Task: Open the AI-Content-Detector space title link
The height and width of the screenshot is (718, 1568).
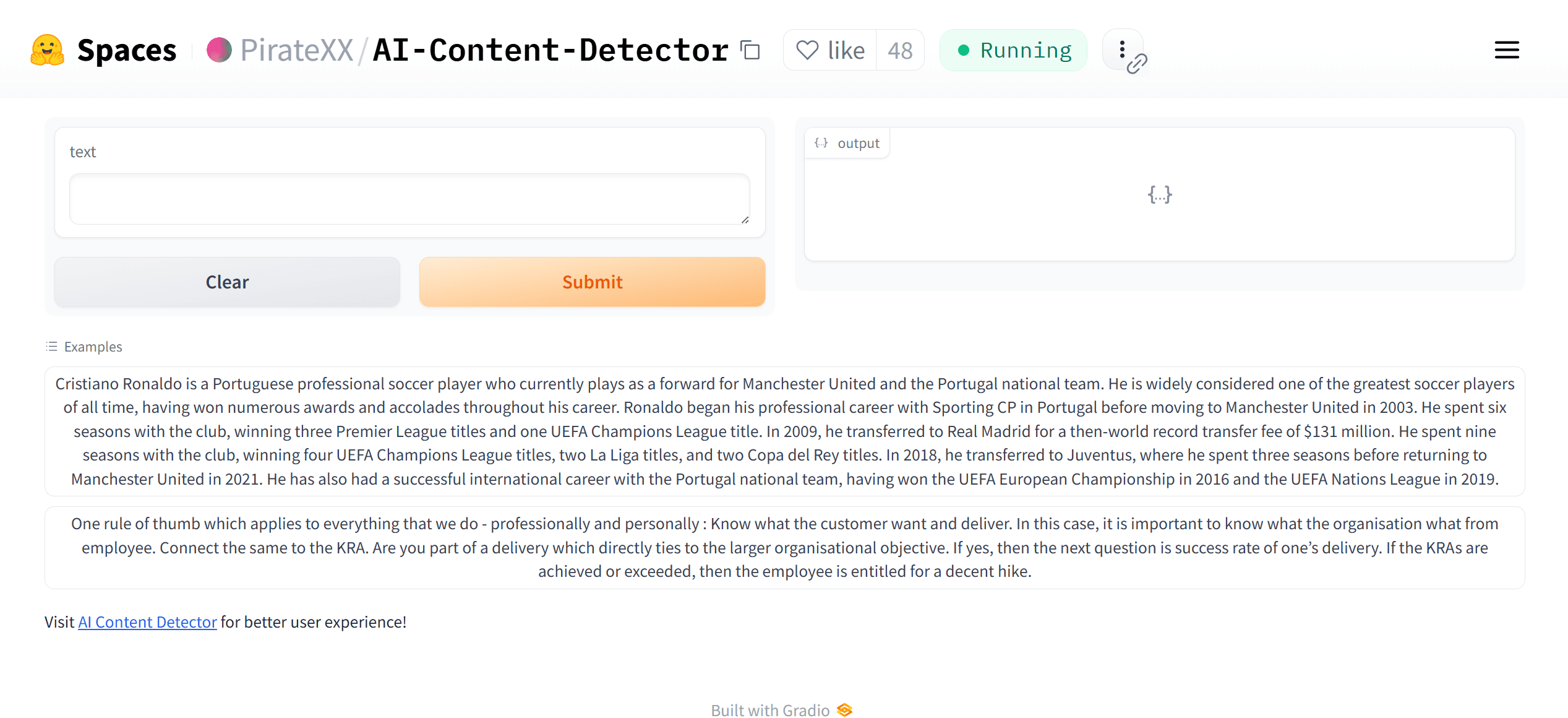Action: (x=551, y=50)
